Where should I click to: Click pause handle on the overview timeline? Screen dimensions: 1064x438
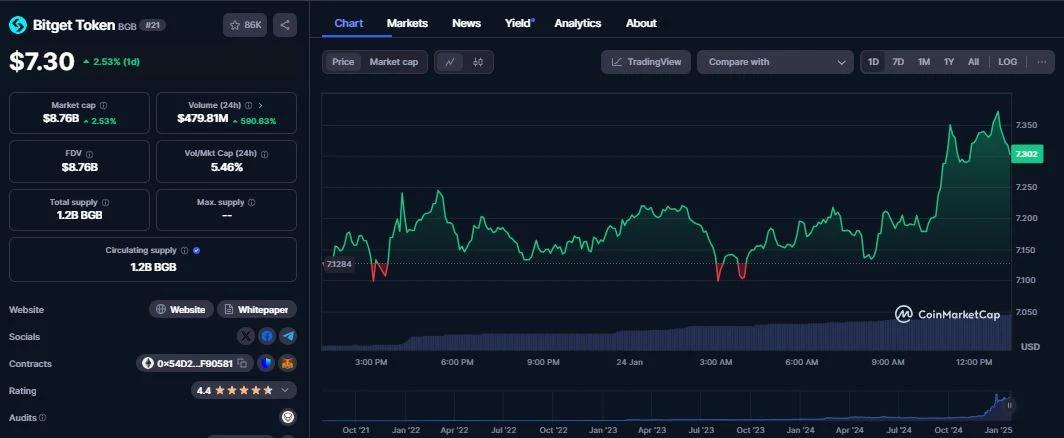pyautogui.click(x=1009, y=405)
